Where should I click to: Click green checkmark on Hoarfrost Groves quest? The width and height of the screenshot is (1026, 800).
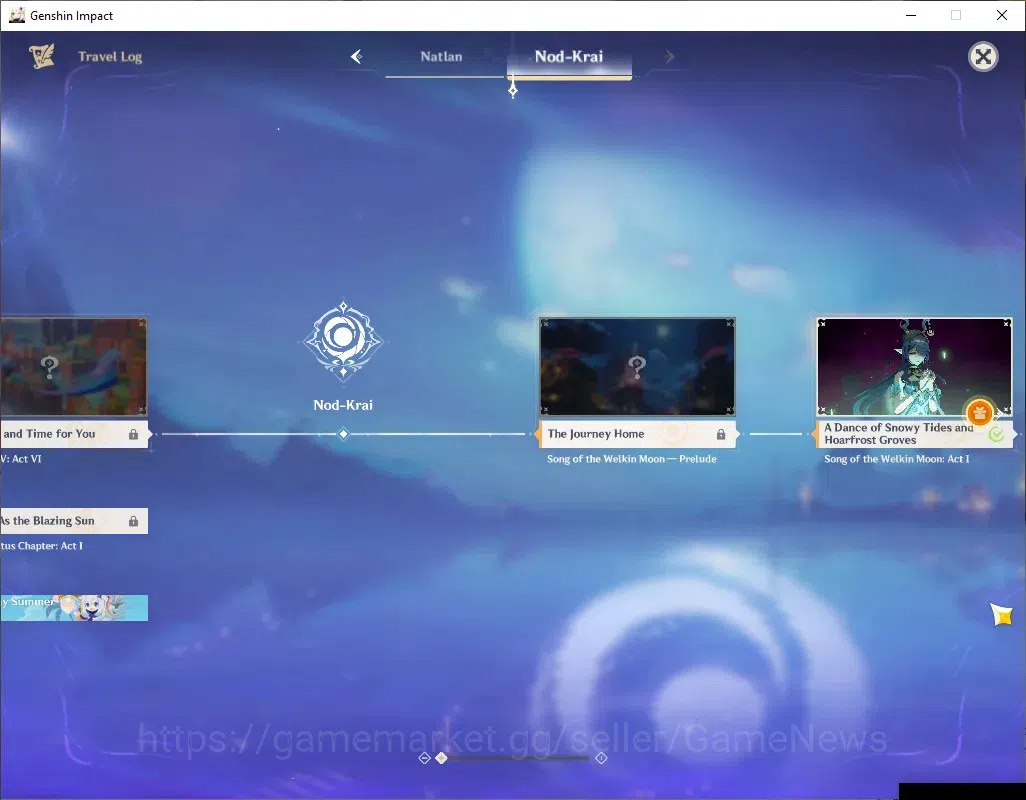996,434
